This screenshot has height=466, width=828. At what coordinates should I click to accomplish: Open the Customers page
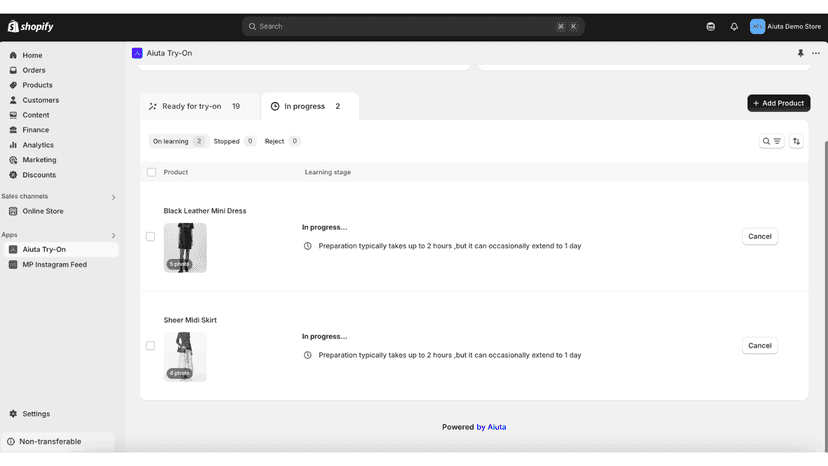(41, 100)
